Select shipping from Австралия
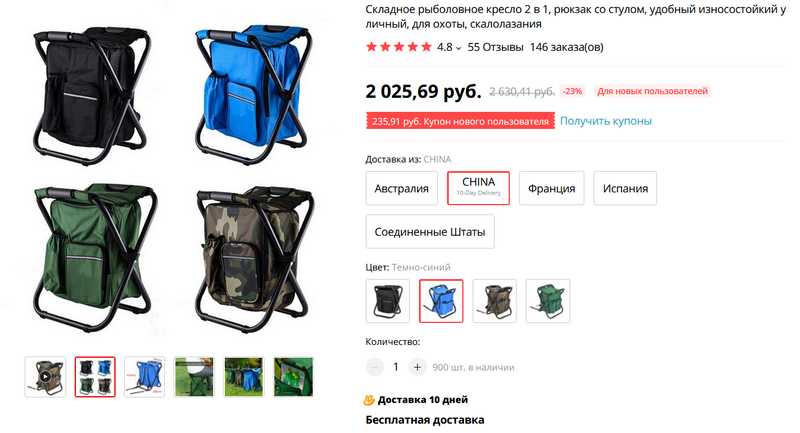 pos(402,188)
